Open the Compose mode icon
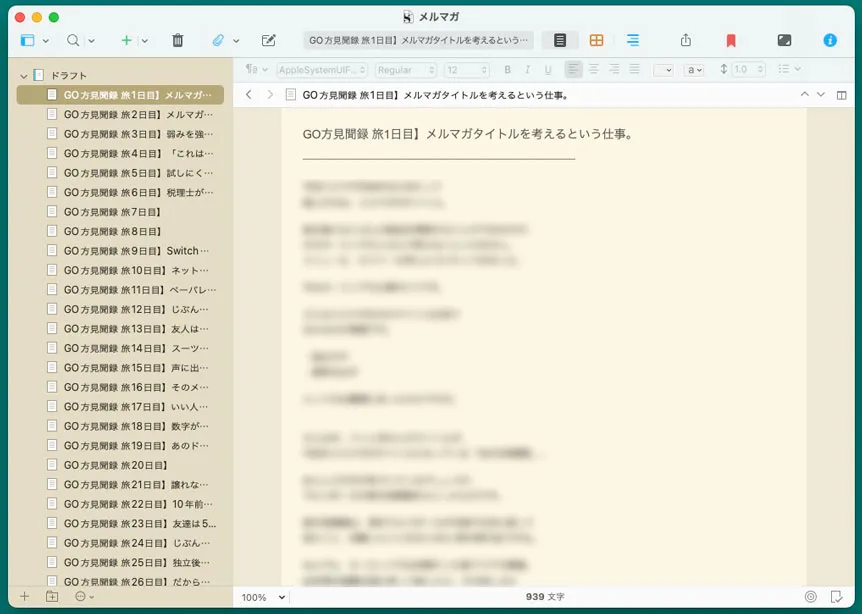Screen dimensions: 862x614 pos(784,40)
